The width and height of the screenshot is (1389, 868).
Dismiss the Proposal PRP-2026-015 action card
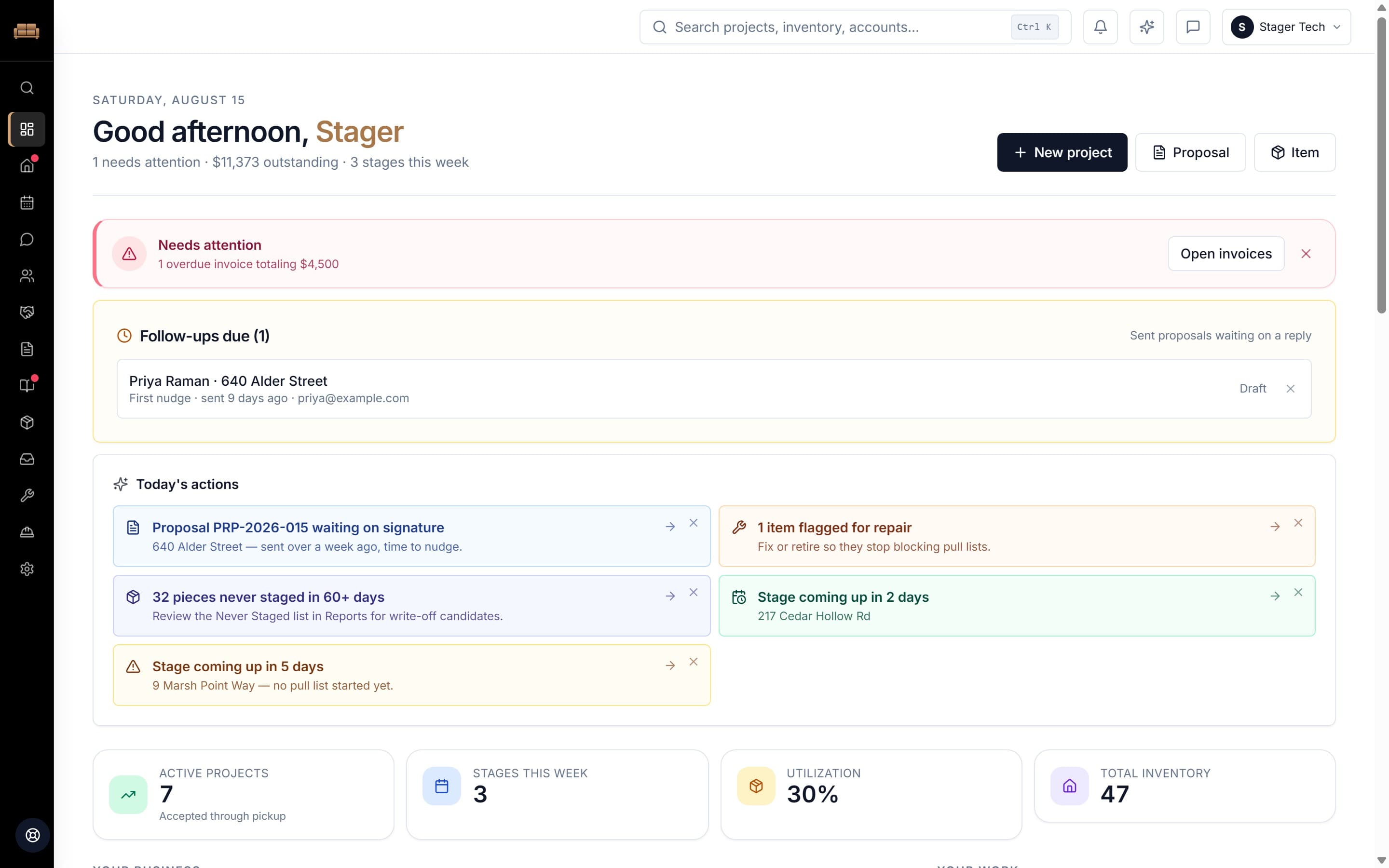click(694, 523)
